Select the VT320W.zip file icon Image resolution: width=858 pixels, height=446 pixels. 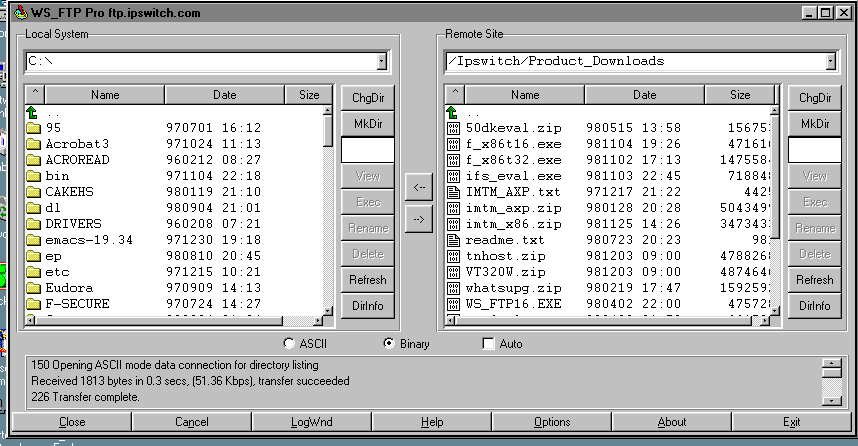click(x=453, y=272)
